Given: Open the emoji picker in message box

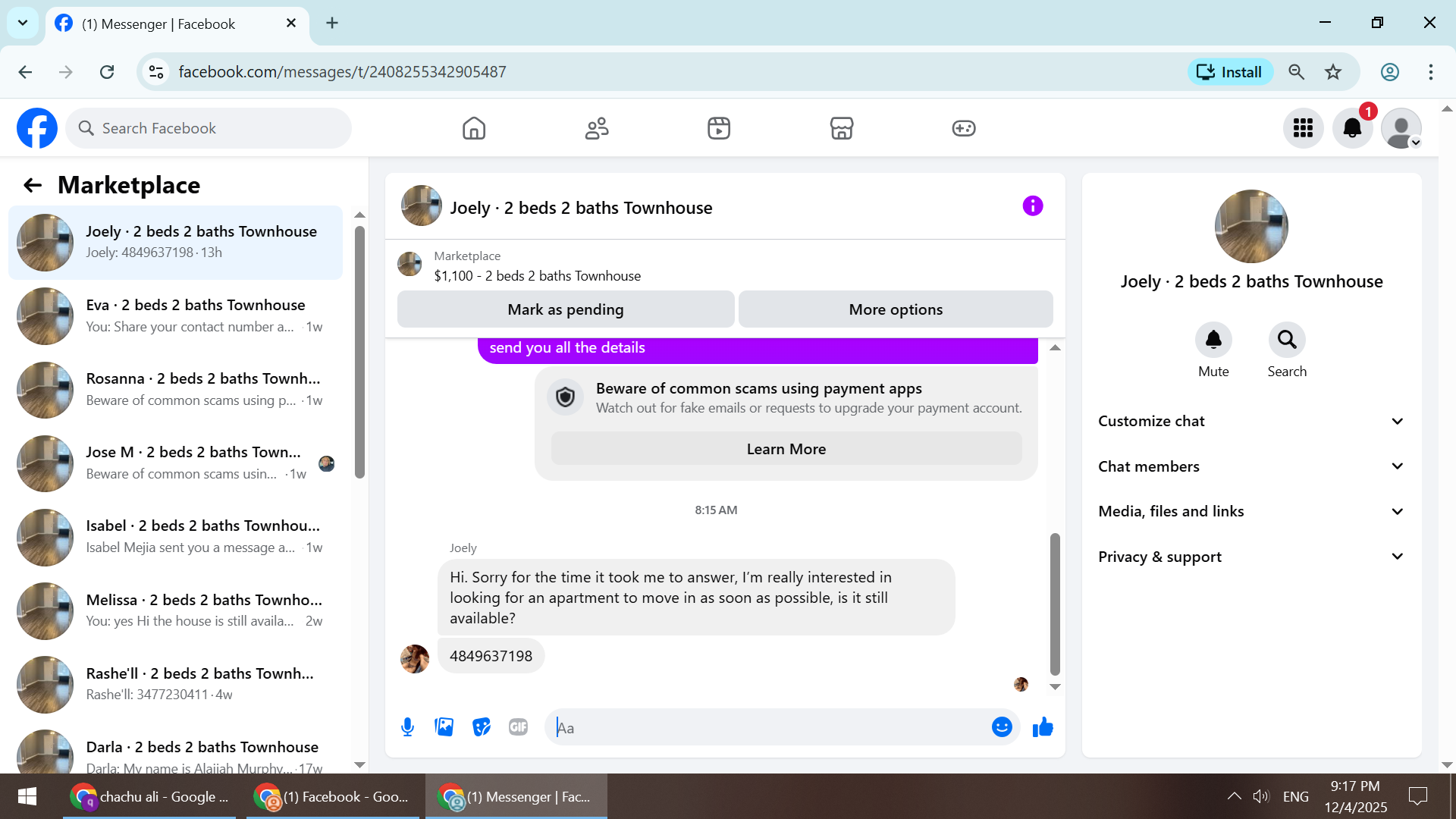Looking at the screenshot, I should pos(1002,727).
